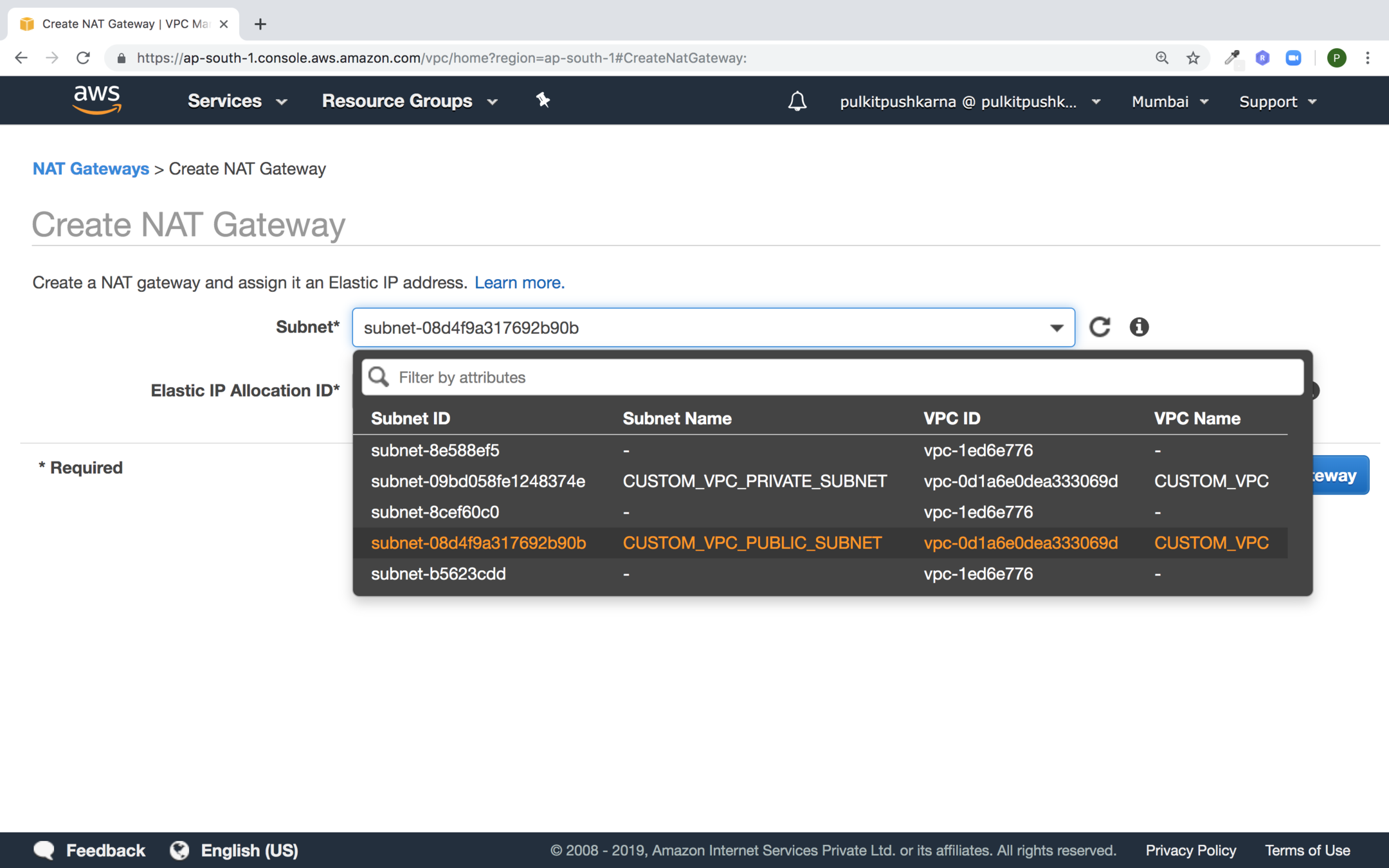1389x868 pixels.
Task: Choose subnet-b5623cdd from the list
Action: (439, 574)
